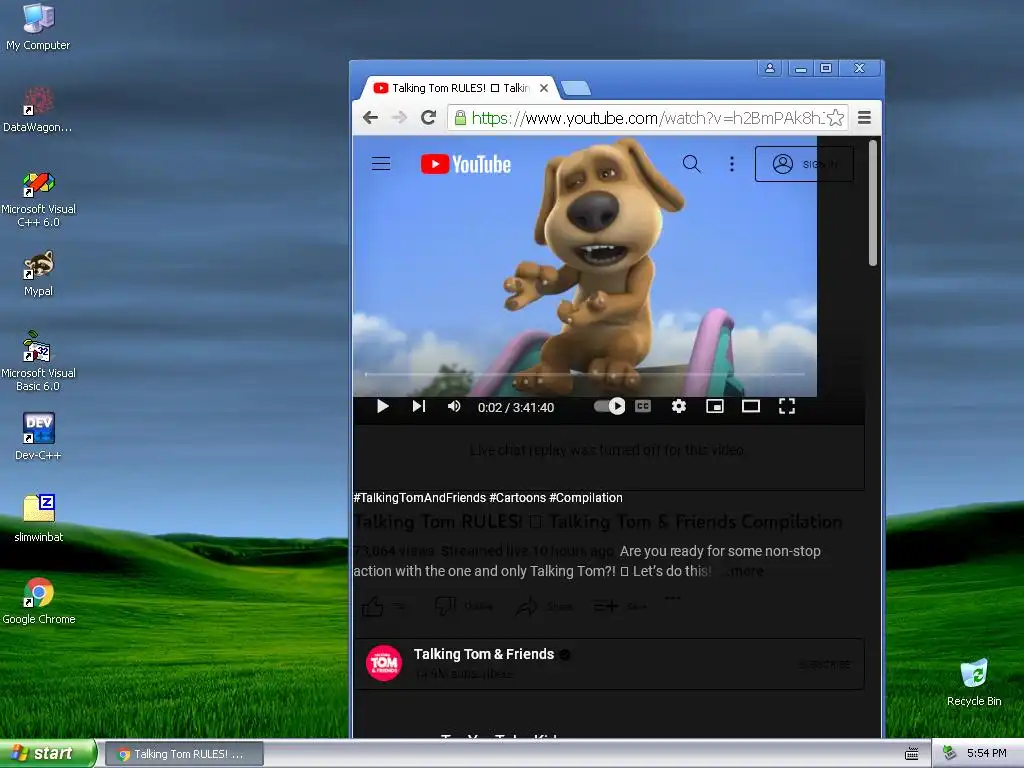
Task: Open Chrome user profile button
Action: [x=770, y=68]
